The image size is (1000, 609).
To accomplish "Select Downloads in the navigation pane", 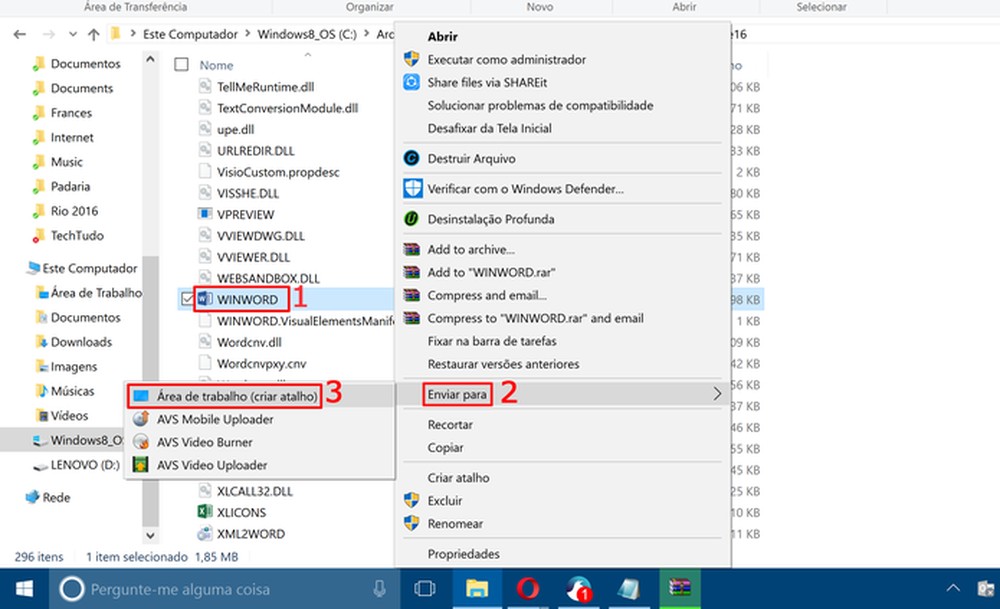I will 81,342.
